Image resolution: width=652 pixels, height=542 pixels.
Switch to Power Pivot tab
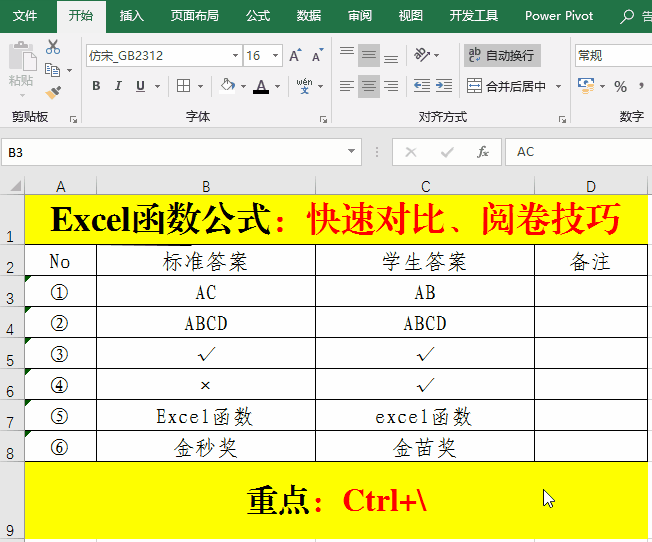tap(559, 16)
